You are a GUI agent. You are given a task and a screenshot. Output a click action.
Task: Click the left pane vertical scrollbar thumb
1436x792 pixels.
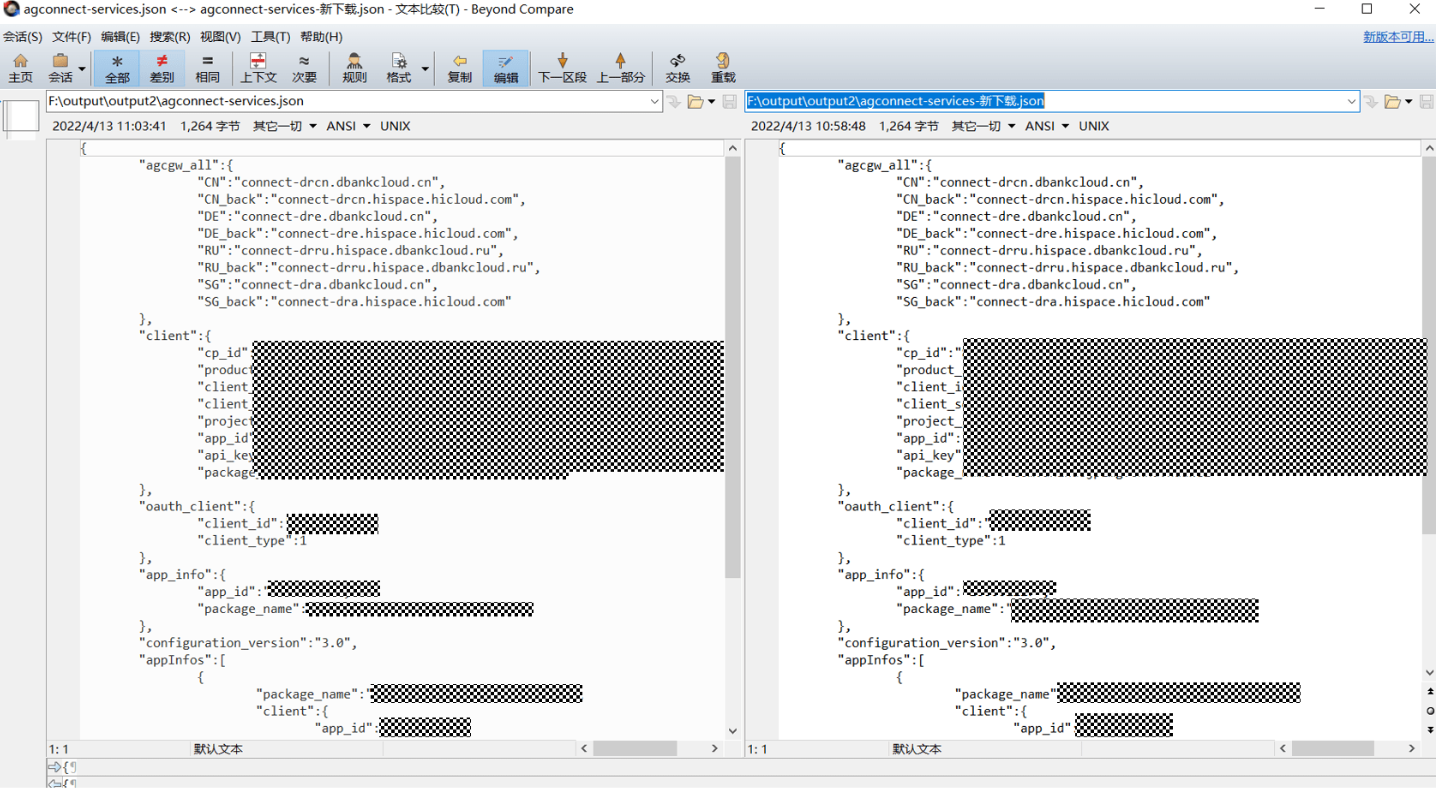[733, 367]
